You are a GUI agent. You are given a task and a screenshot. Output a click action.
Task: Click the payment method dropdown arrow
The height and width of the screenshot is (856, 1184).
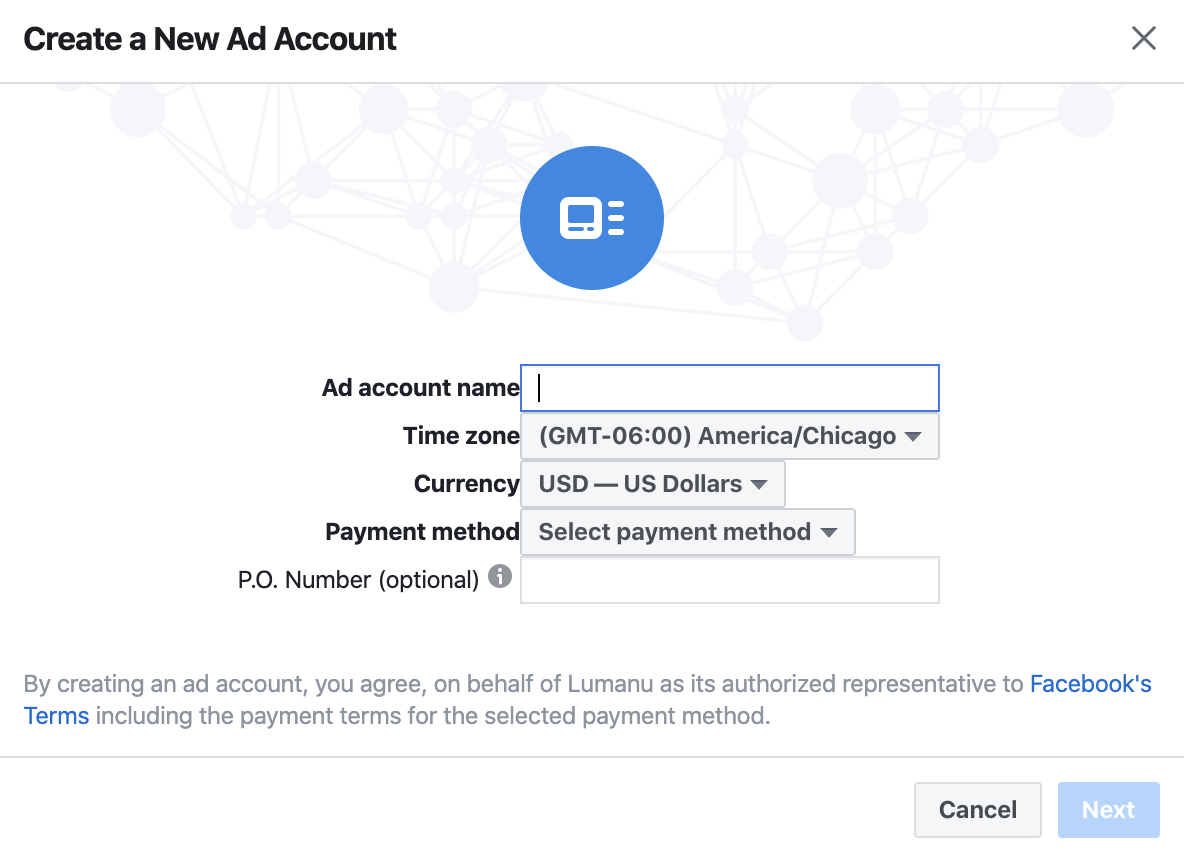[829, 533]
